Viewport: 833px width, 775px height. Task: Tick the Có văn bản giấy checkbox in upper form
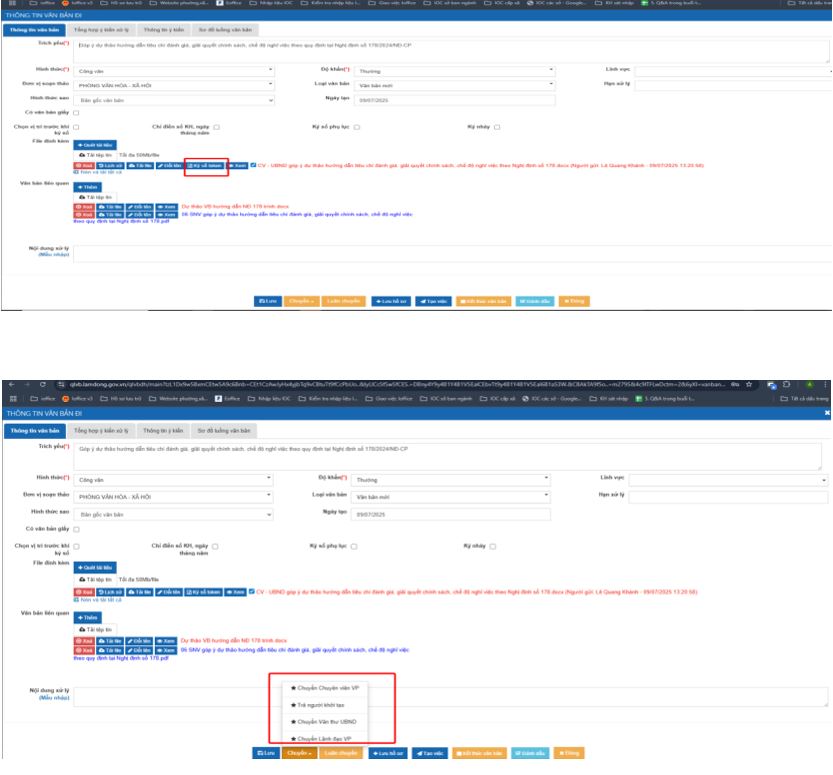tap(76, 112)
